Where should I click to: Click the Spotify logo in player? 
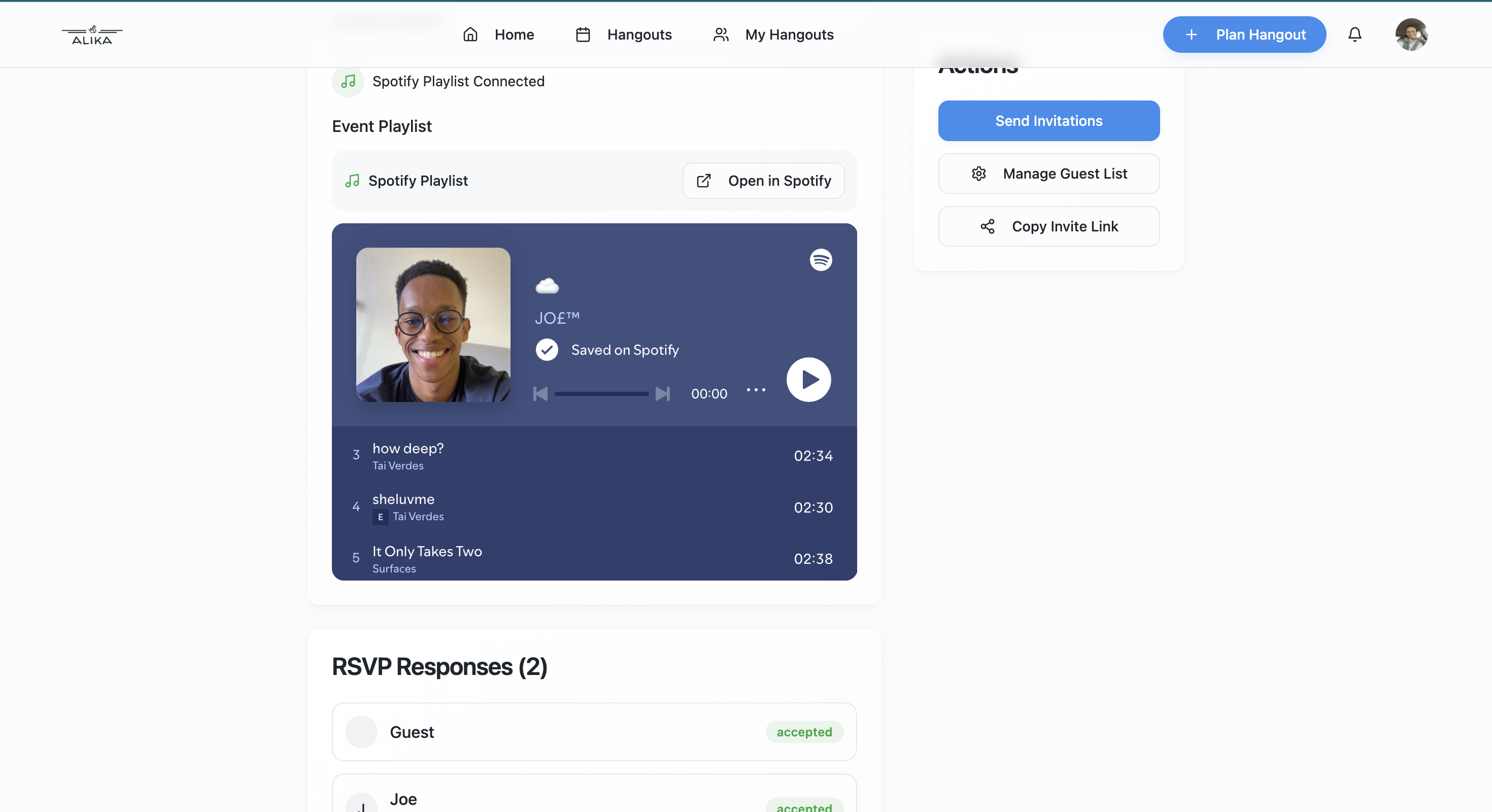(821, 259)
